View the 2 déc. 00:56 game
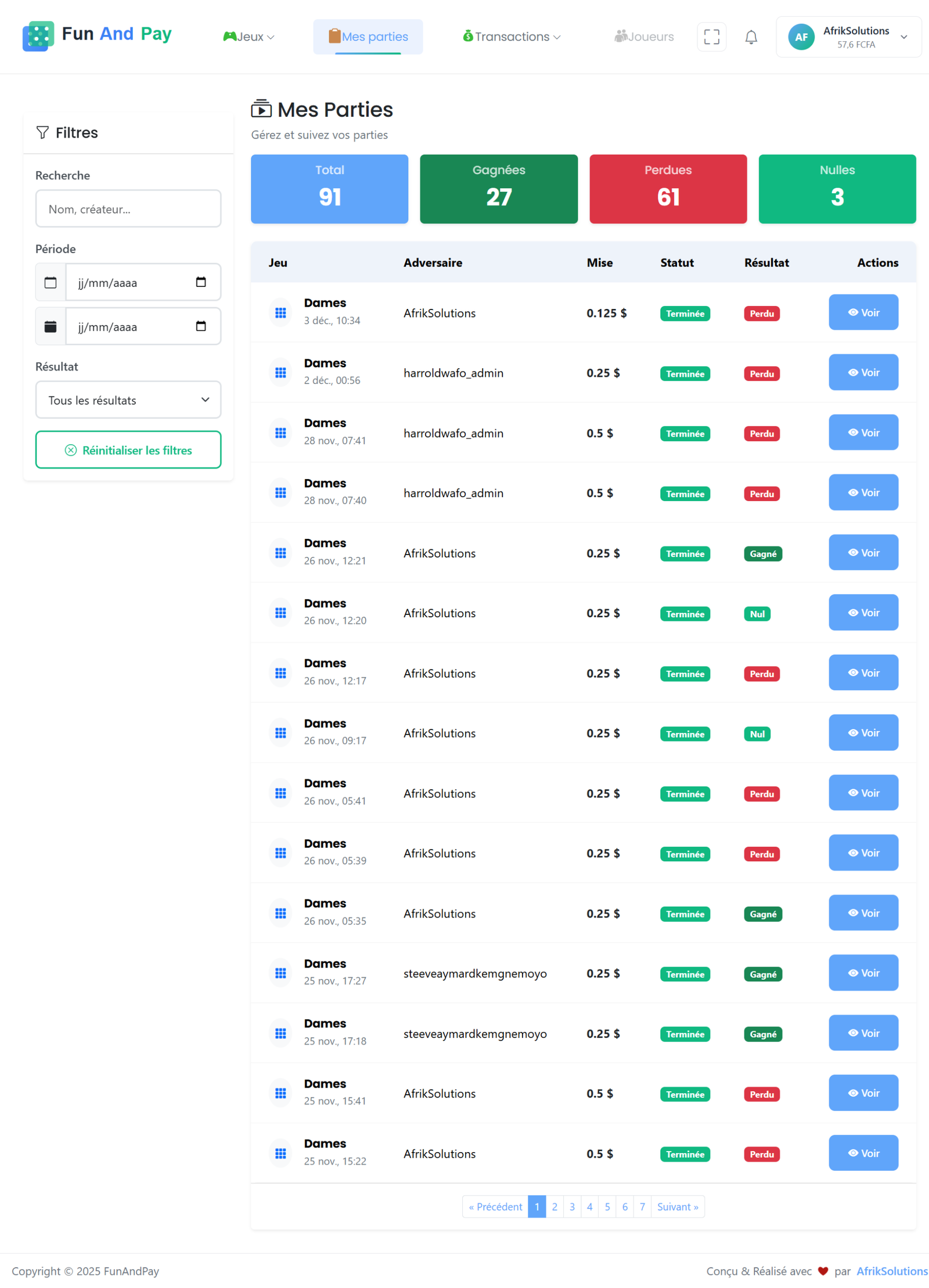 click(x=863, y=373)
